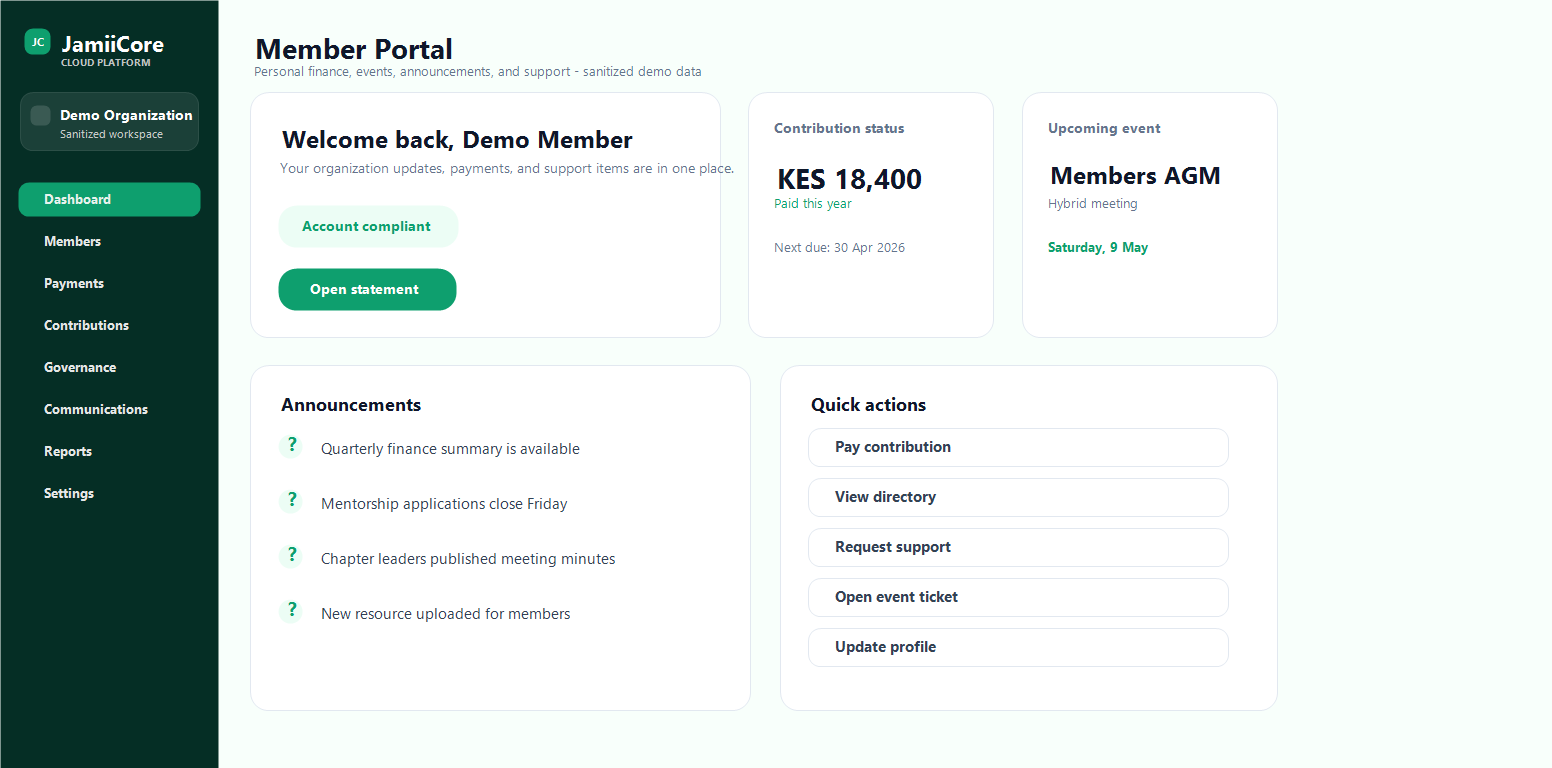View the member directory
This screenshot has height=768, width=1552.
(x=1017, y=497)
